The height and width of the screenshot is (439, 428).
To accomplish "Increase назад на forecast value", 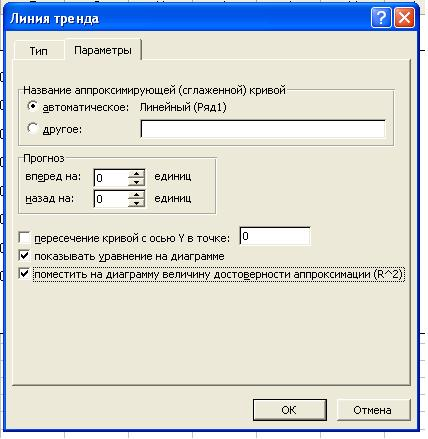I will pyautogui.click(x=136, y=195).
